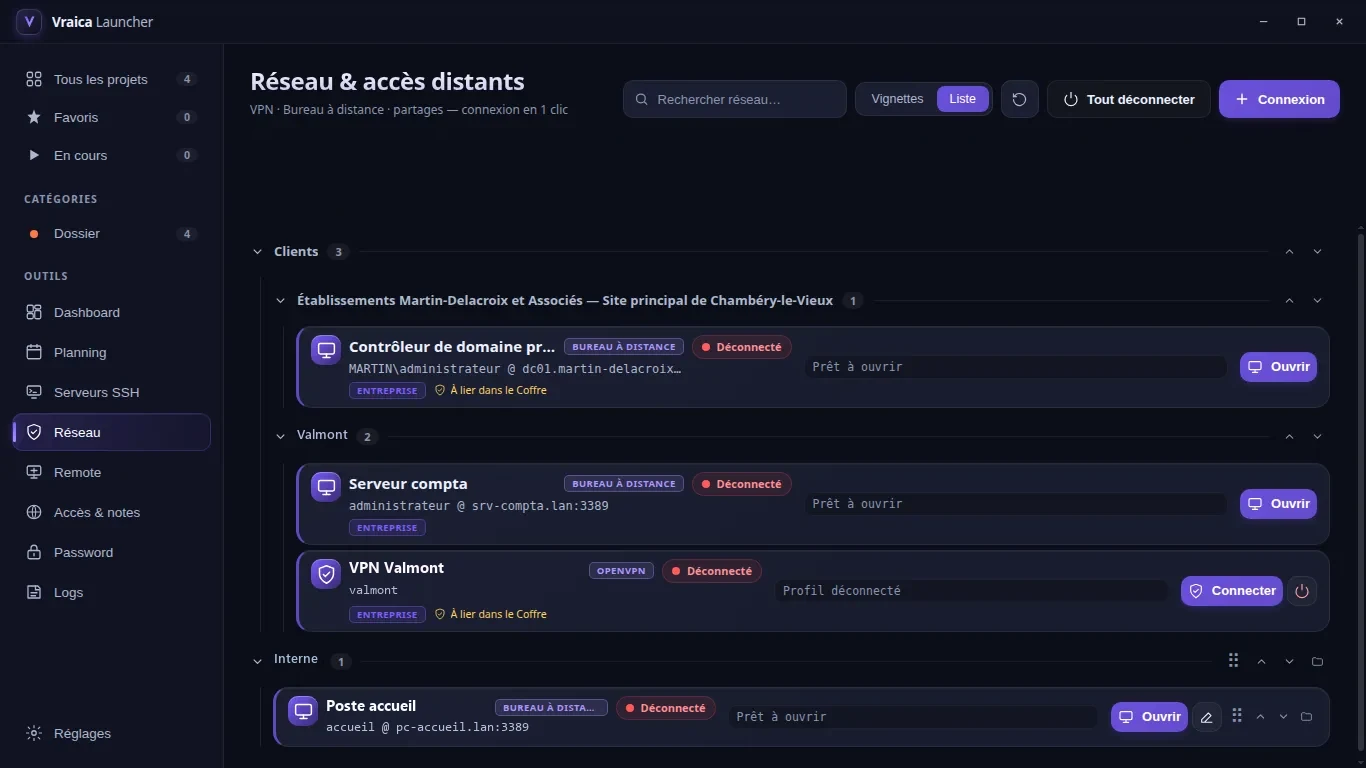Open the Logs section in sidebar

[111, 592]
